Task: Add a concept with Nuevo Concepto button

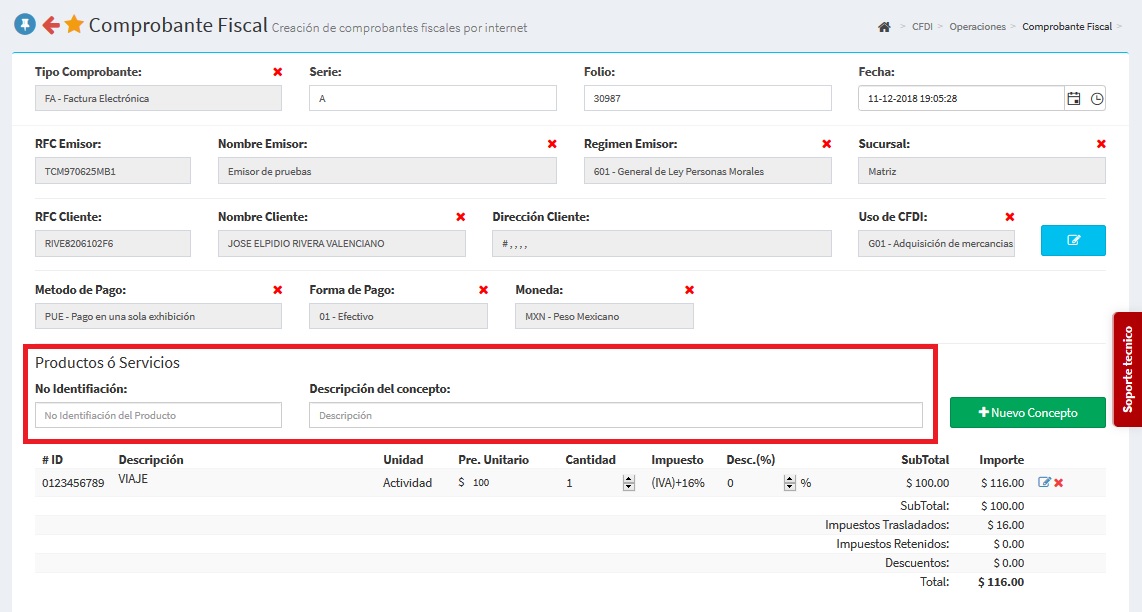Action: 1027,412
